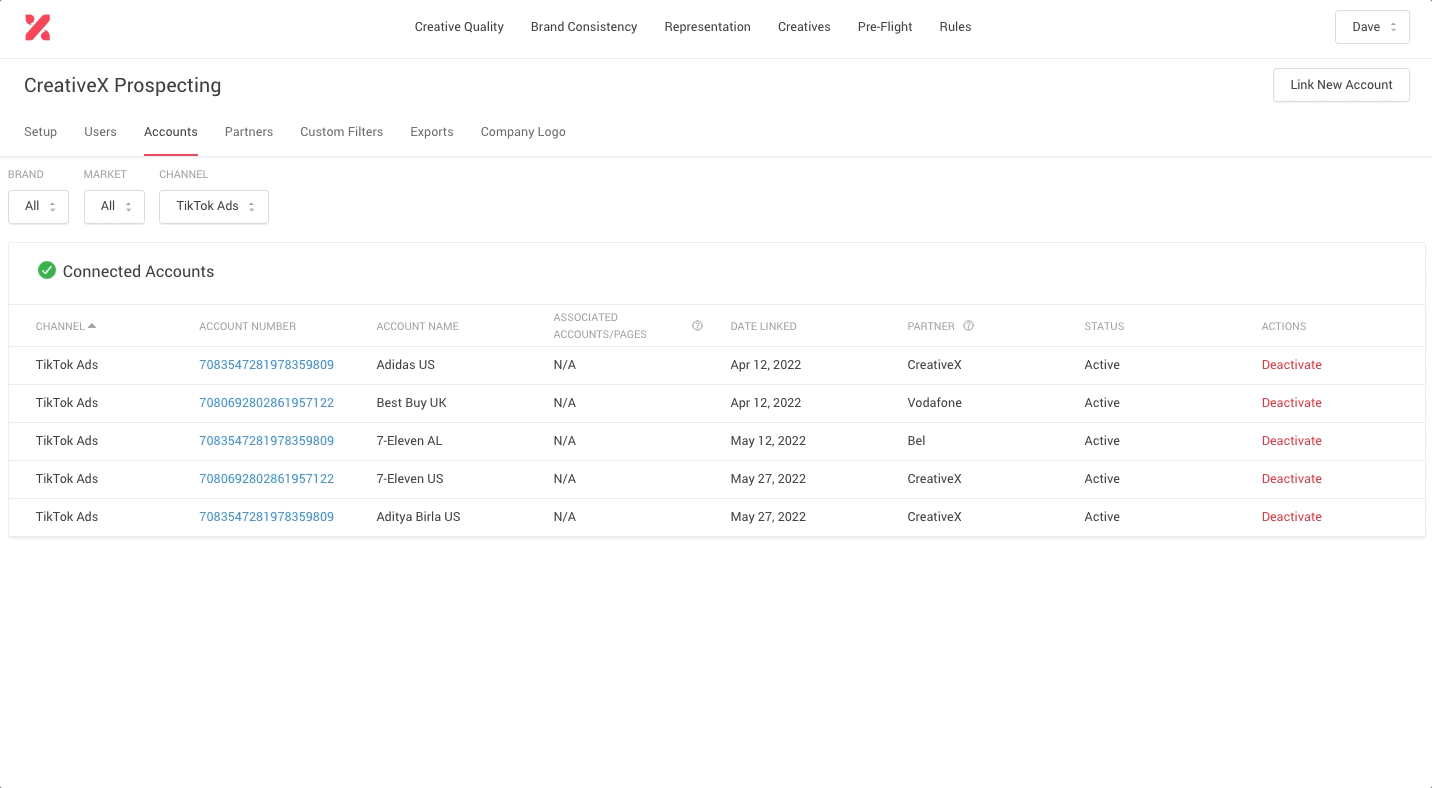The width and height of the screenshot is (1432, 788).
Task: Click the Date Linked column header
Action: coord(764,326)
